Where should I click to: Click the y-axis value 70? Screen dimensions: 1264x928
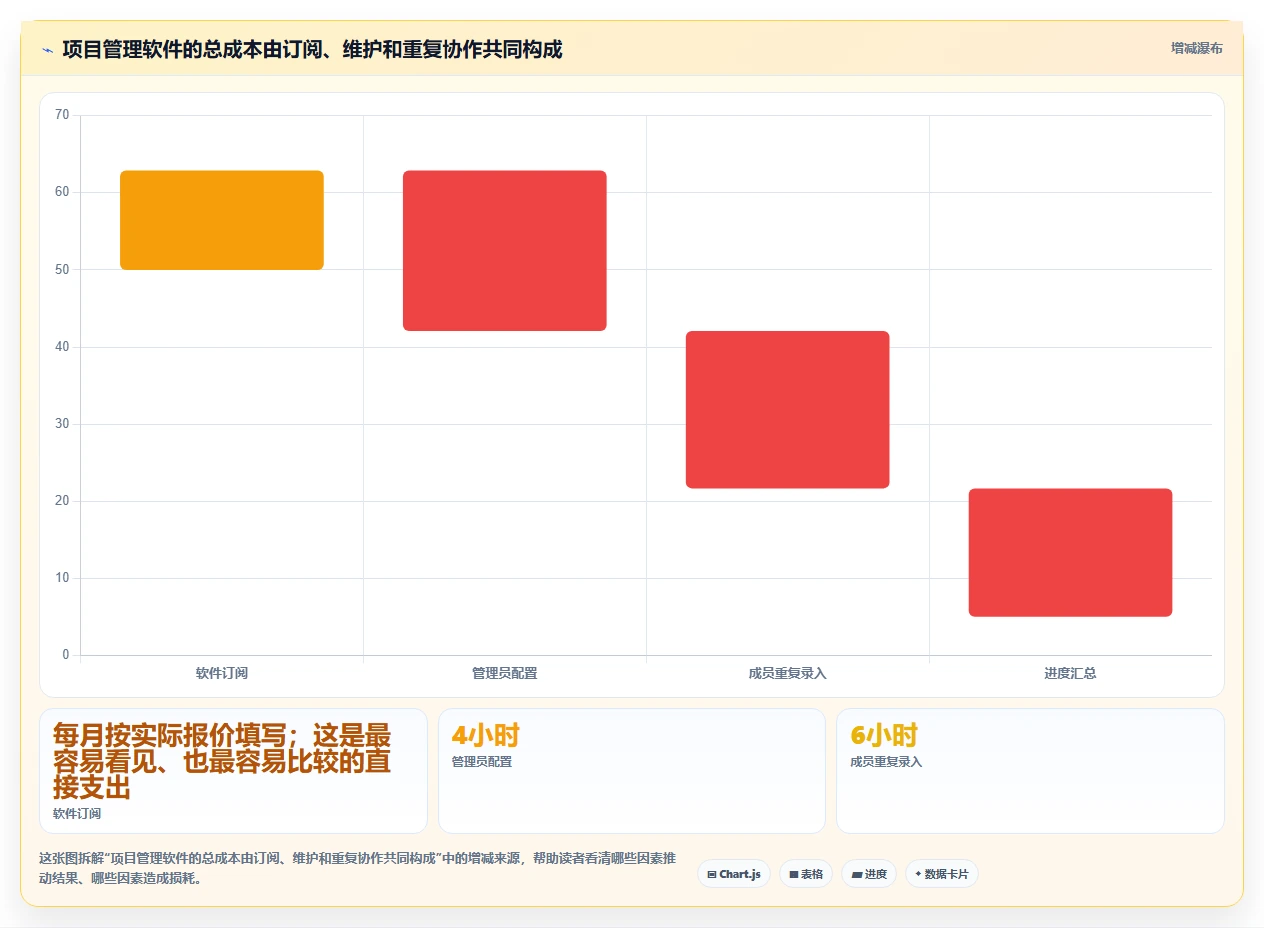click(62, 115)
